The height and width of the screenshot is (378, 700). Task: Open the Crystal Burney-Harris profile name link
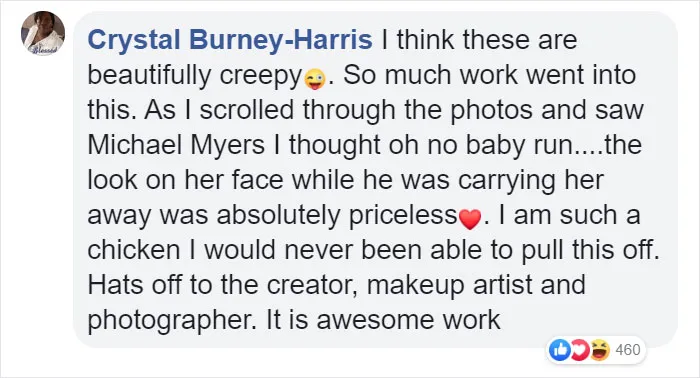[230, 40]
